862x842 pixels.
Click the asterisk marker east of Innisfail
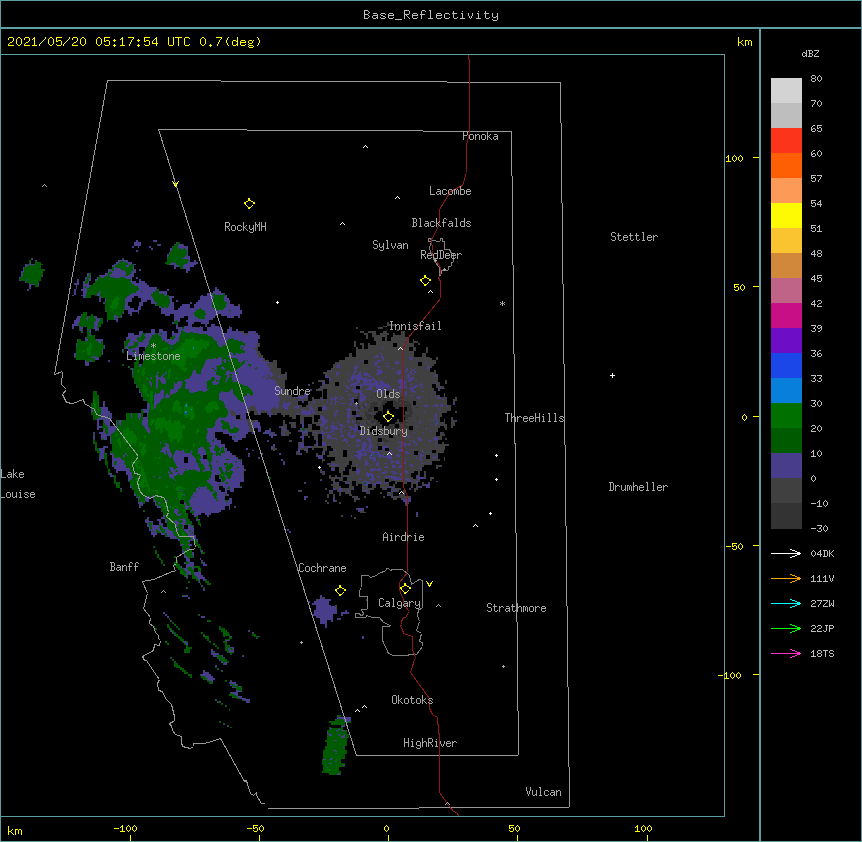tap(502, 303)
